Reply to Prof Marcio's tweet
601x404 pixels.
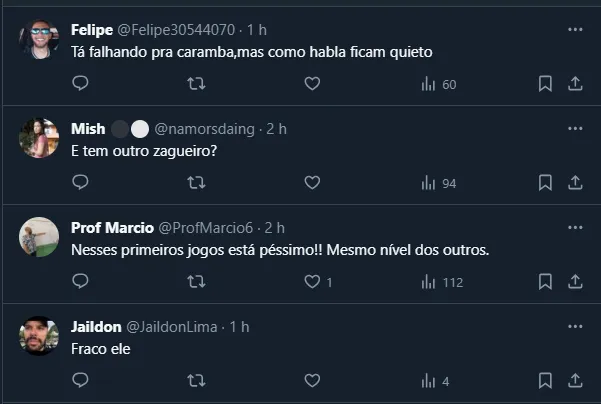point(81,282)
